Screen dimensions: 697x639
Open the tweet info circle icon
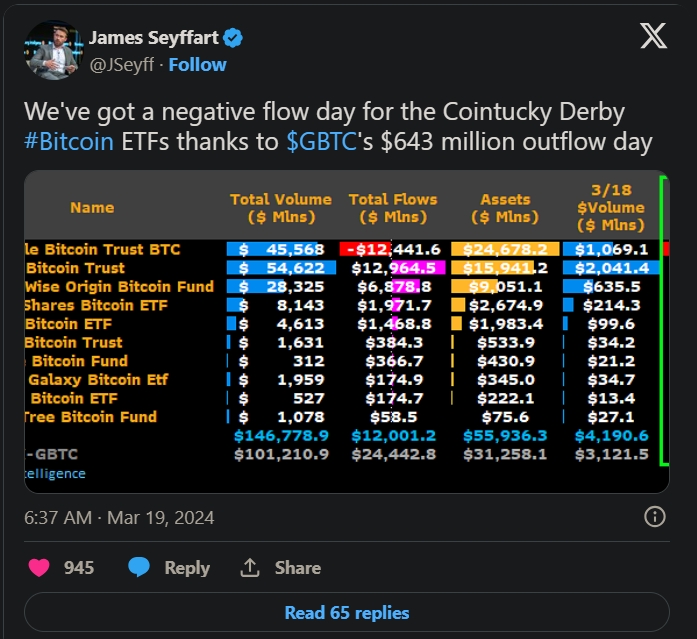click(654, 517)
